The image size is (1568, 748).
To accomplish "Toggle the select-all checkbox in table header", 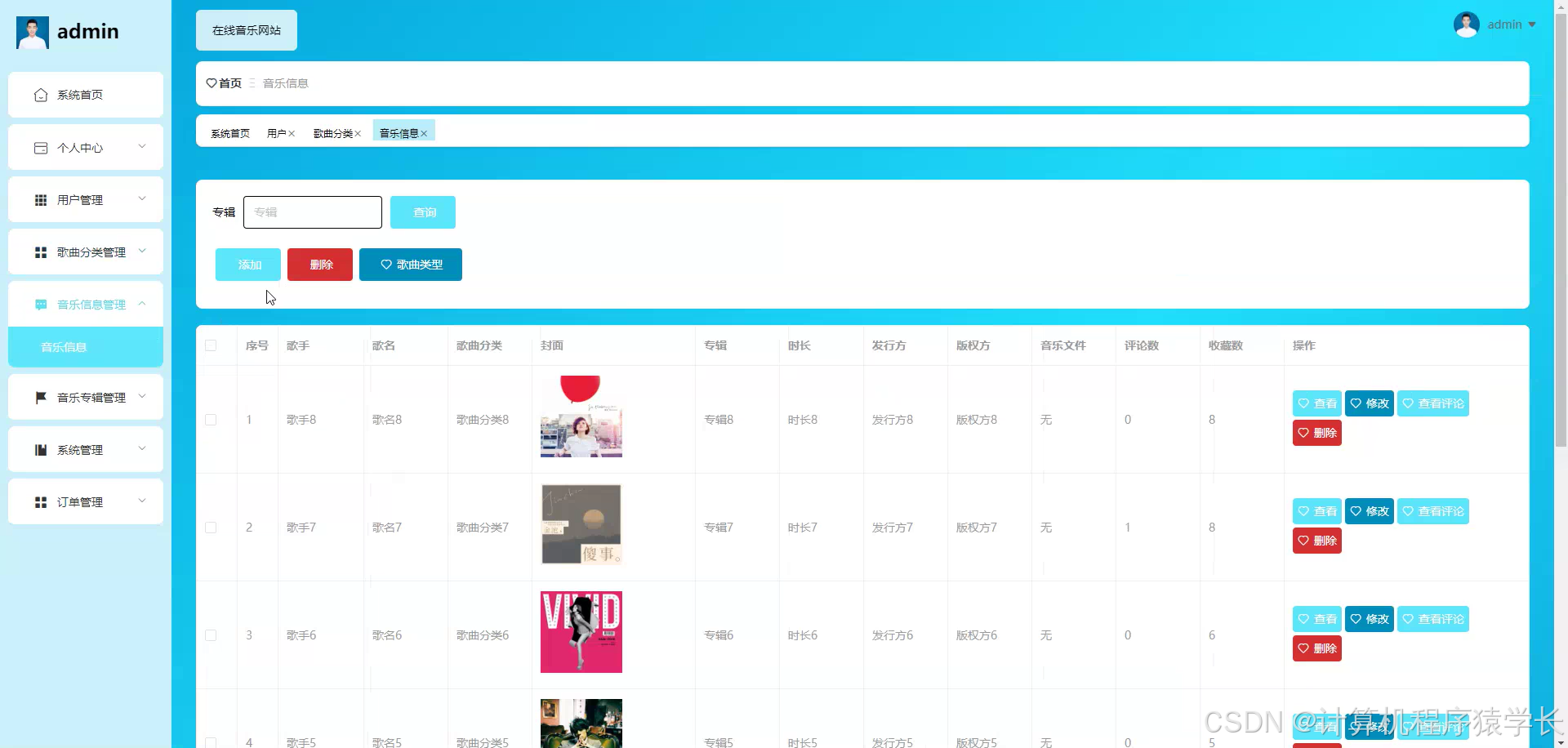I will click(x=211, y=345).
